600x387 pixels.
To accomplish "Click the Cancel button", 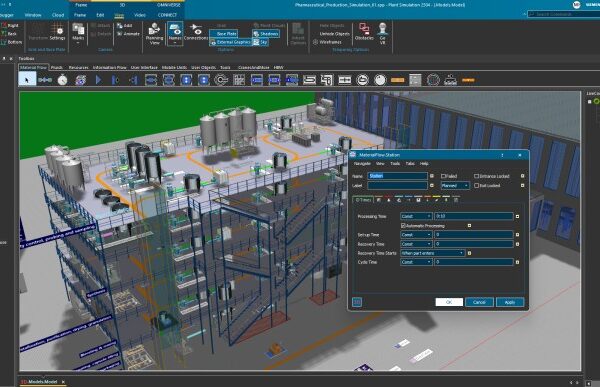I will pyautogui.click(x=479, y=302).
